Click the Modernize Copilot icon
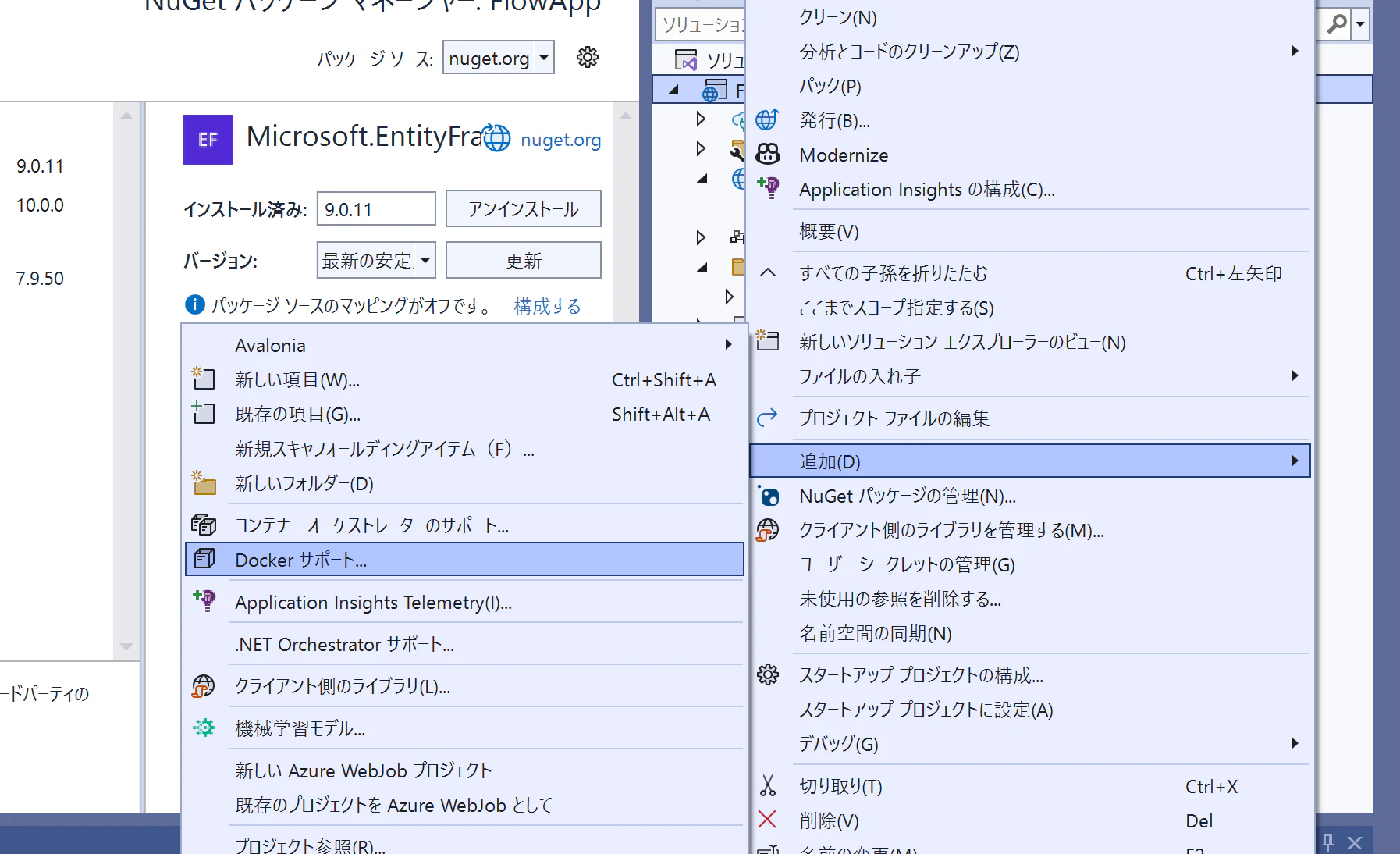 pos(768,154)
